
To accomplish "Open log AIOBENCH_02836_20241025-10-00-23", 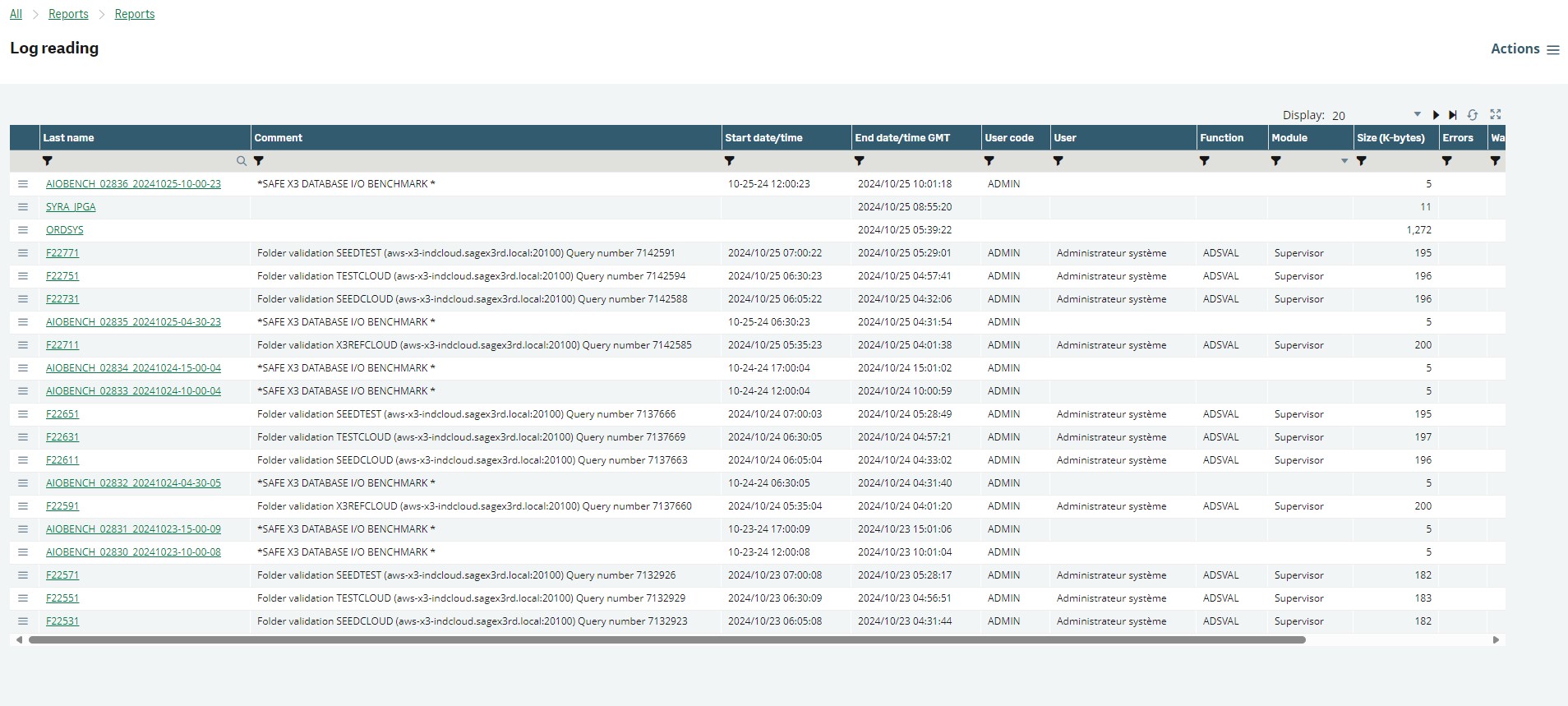I will coord(133,184).
